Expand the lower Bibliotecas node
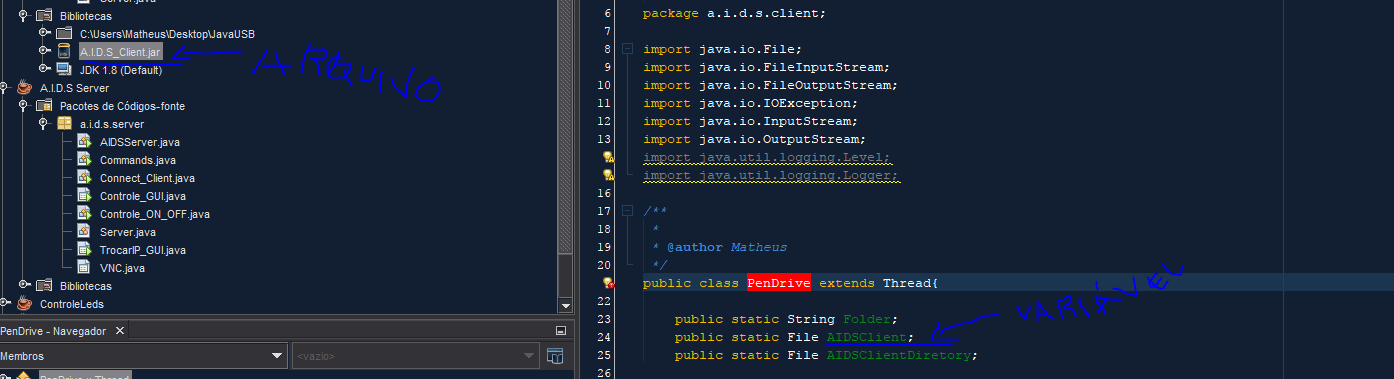The height and width of the screenshot is (379, 1394). pos(24,285)
